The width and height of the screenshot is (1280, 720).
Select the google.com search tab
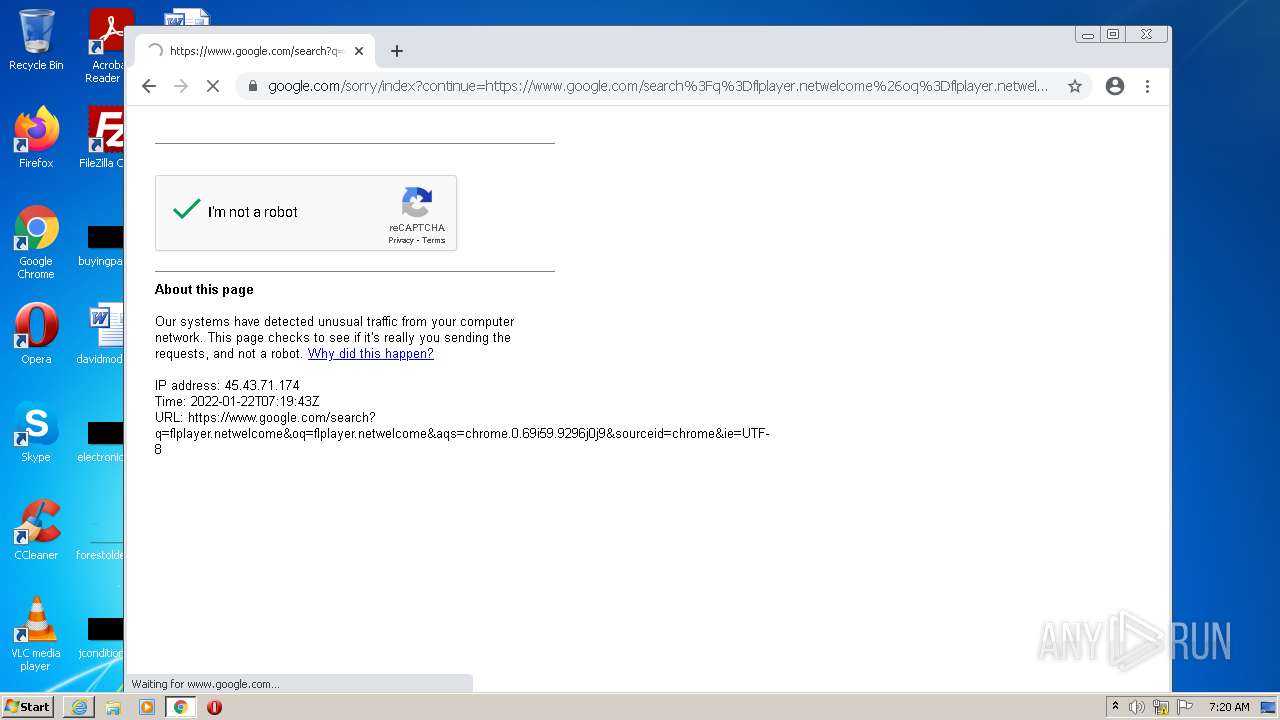pos(255,51)
